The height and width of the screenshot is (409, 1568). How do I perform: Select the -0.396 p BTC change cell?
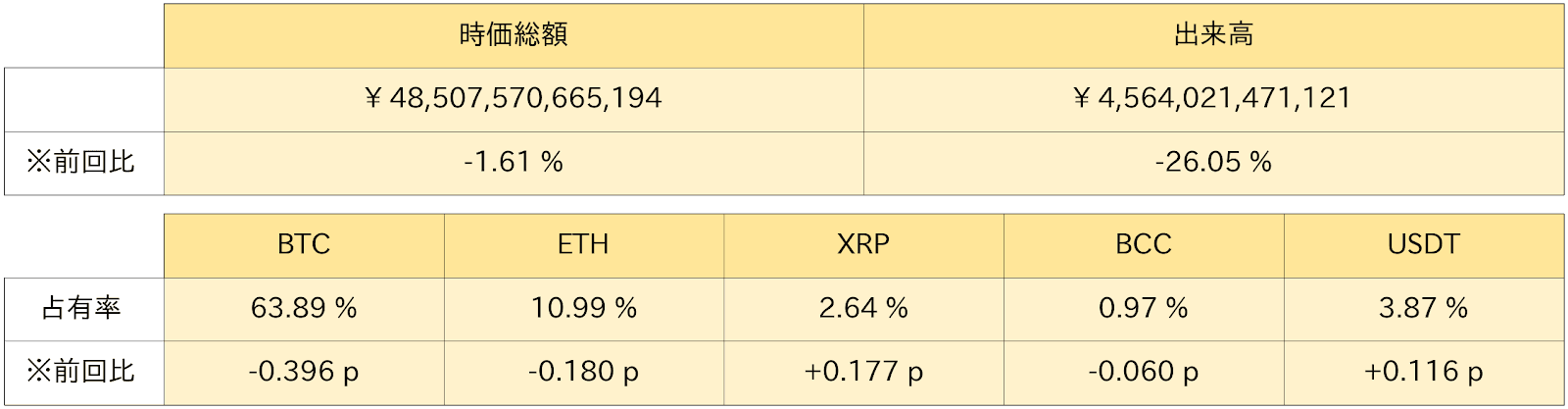pyautogui.click(x=304, y=372)
